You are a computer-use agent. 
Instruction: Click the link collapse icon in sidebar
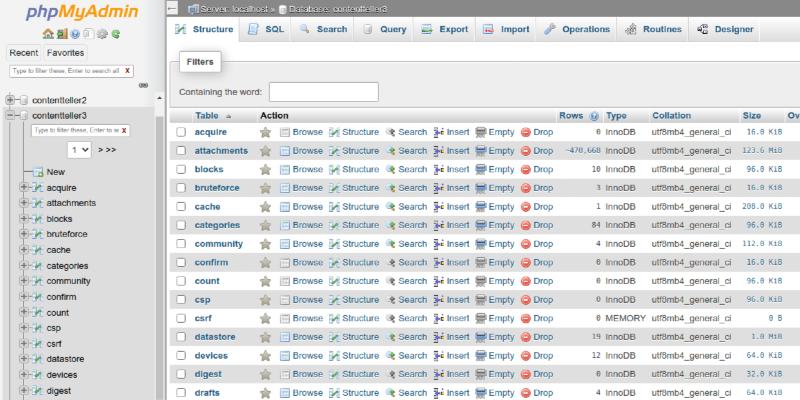[x=144, y=85]
